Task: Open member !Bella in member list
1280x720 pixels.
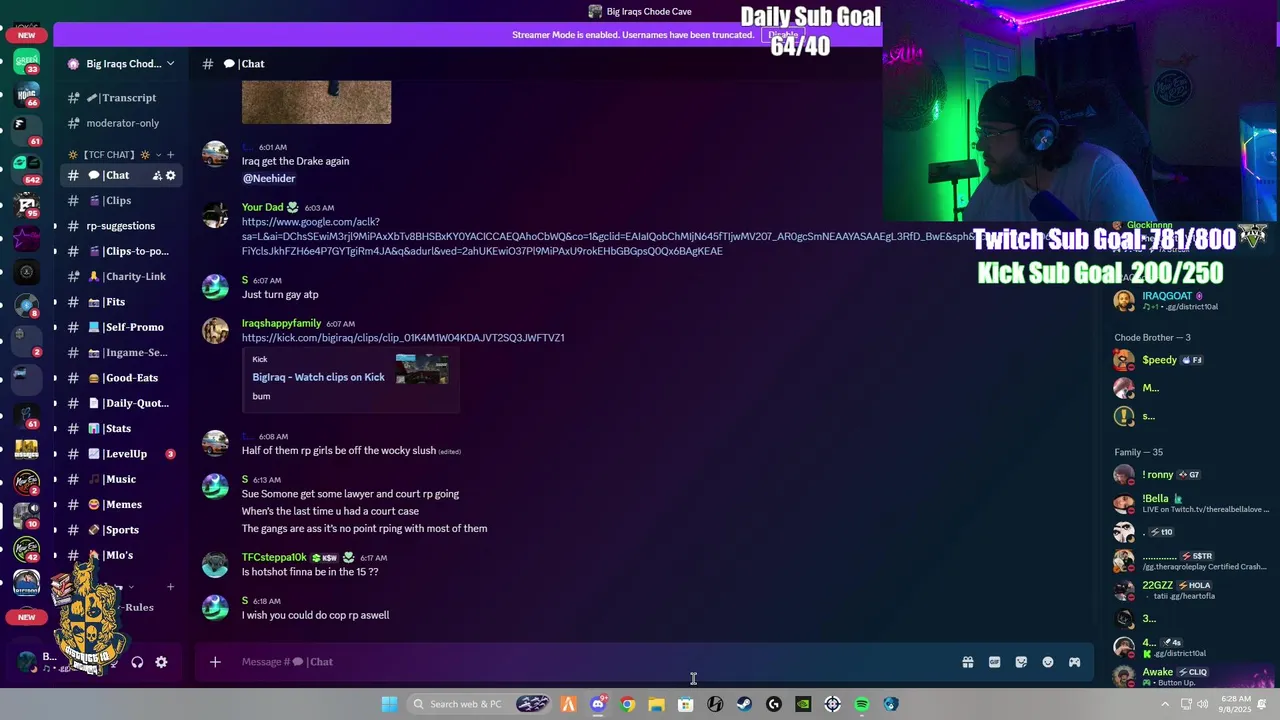Action: [1185, 503]
